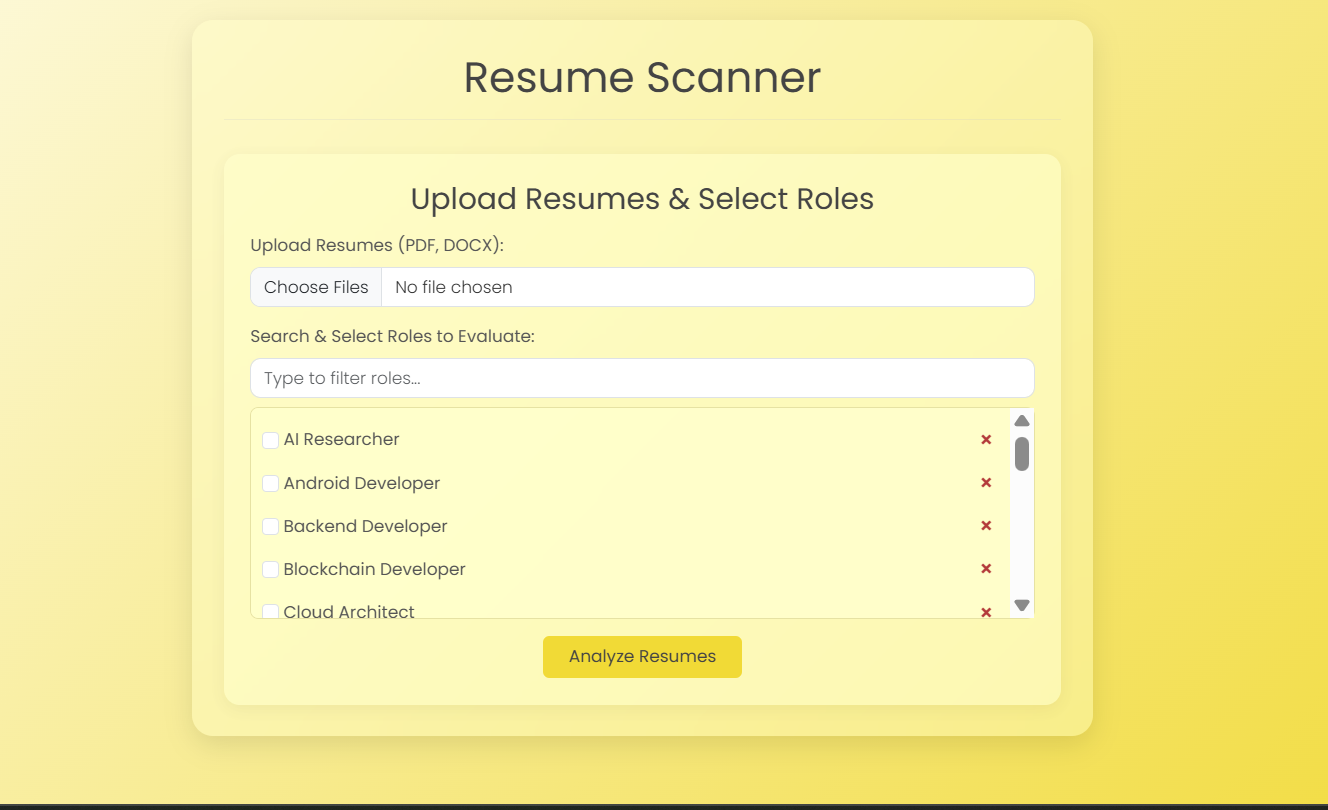
Task: Remove Backend Developer using its X icon
Action: (986, 525)
